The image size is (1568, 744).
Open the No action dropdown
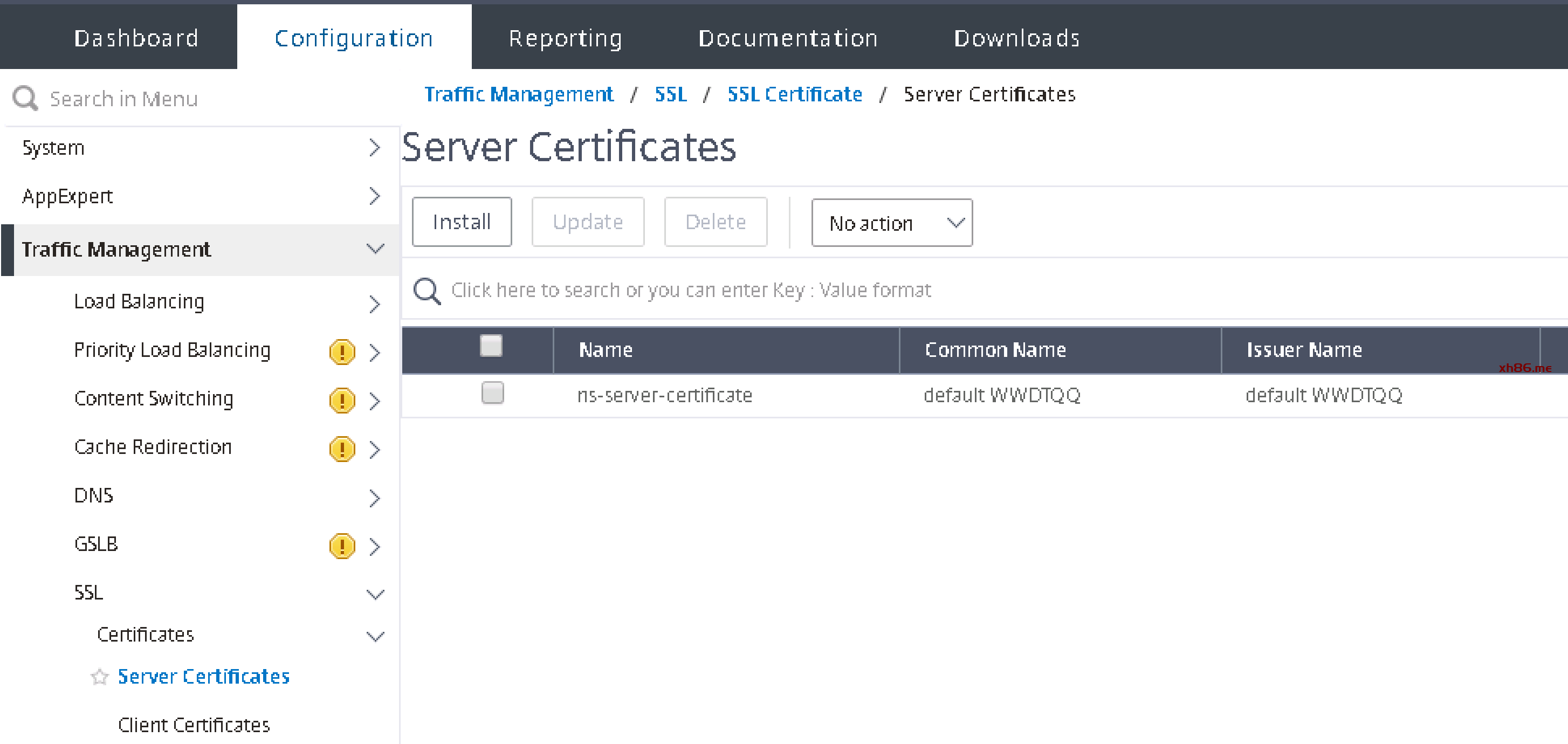coord(891,223)
